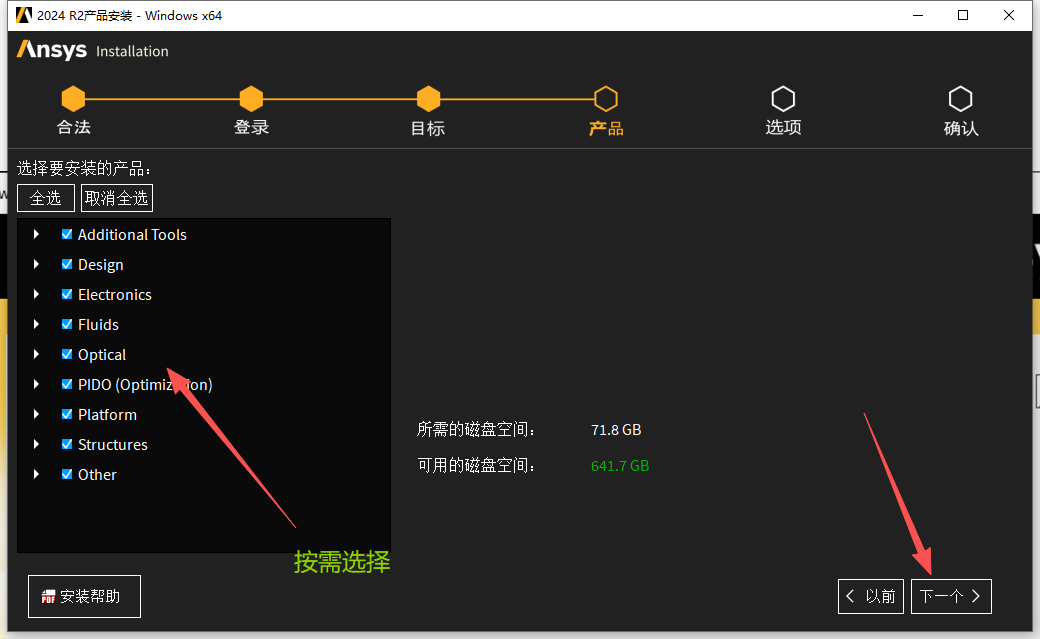Click the 目标 step hexagon icon
The width and height of the screenshot is (1040, 639).
(x=428, y=98)
